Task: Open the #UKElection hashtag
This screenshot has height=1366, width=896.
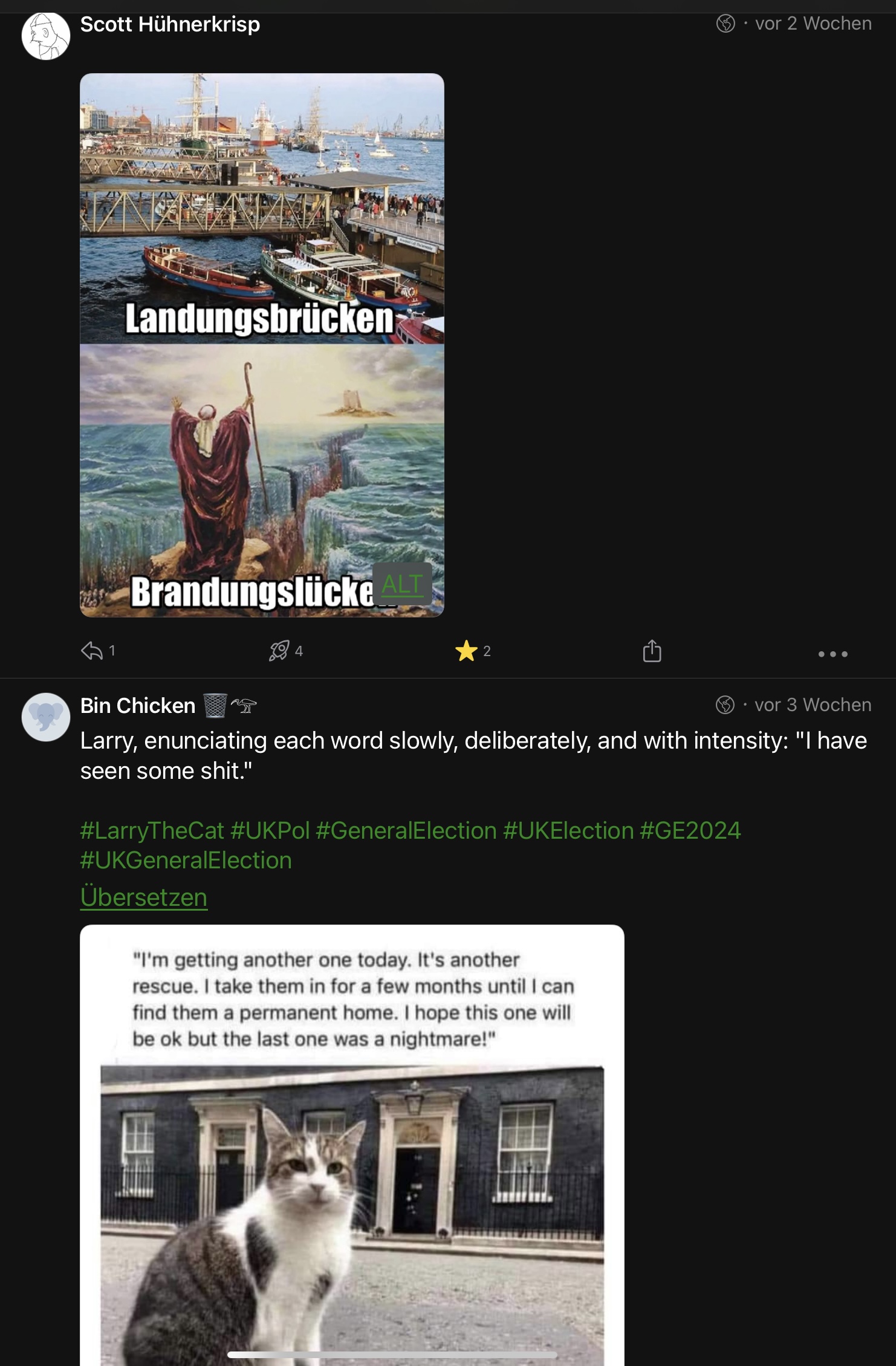Action: tap(568, 831)
